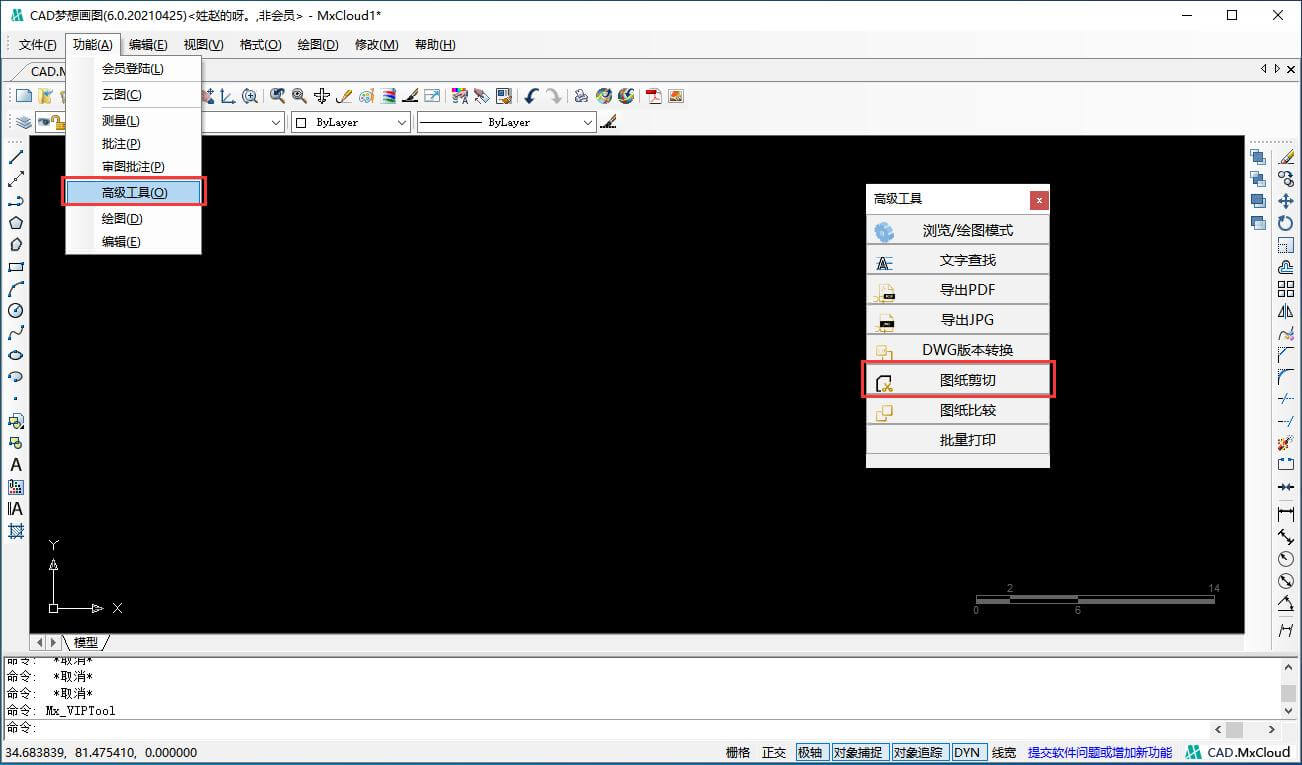Select the Circle drawing tool
The width and height of the screenshot is (1302, 765).
[16, 311]
